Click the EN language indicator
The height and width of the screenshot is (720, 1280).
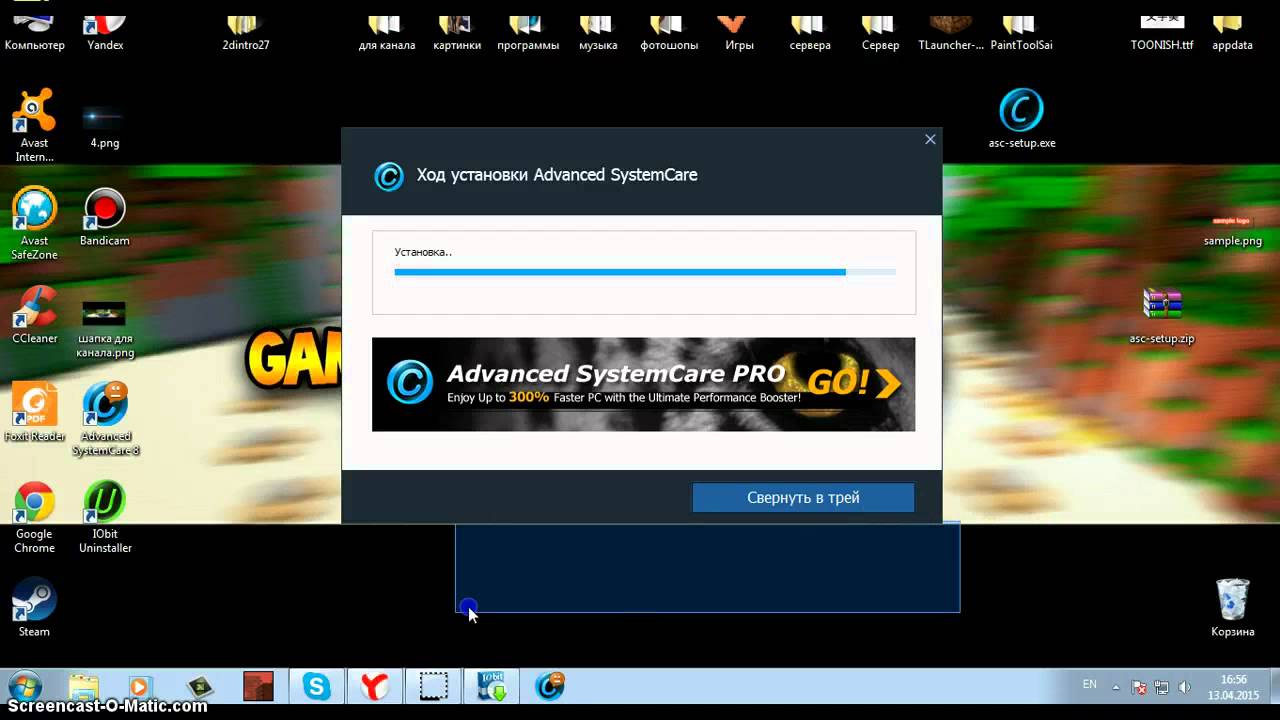tap(1090, 685)
